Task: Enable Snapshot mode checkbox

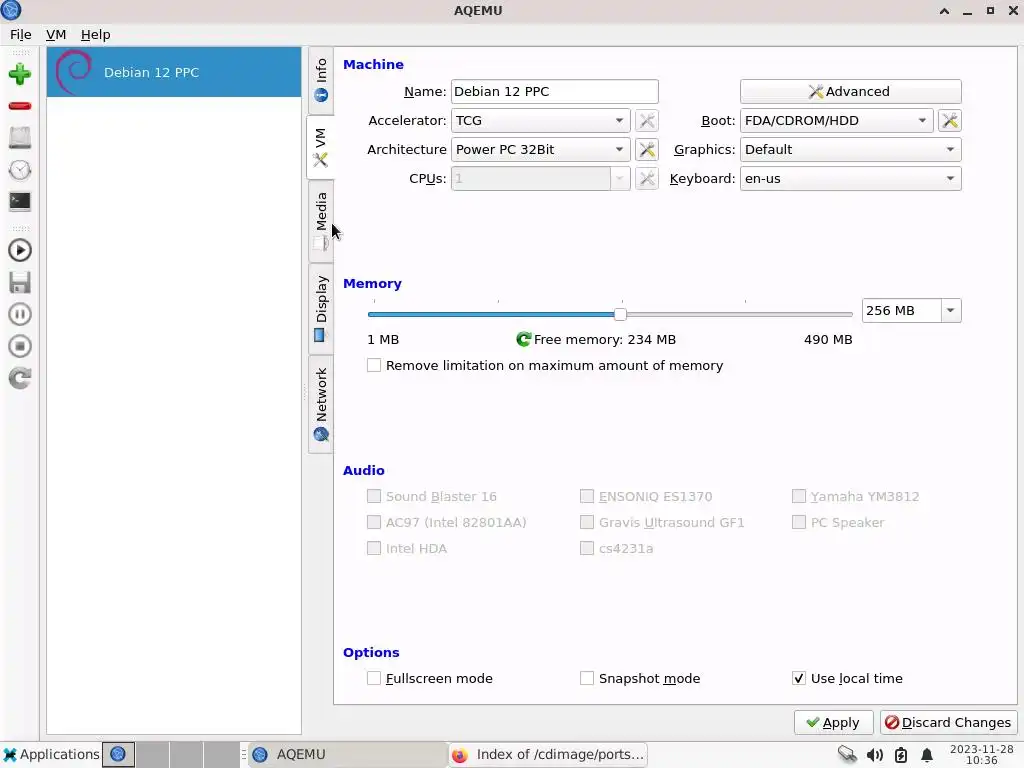Action: (x=587, y=679)
